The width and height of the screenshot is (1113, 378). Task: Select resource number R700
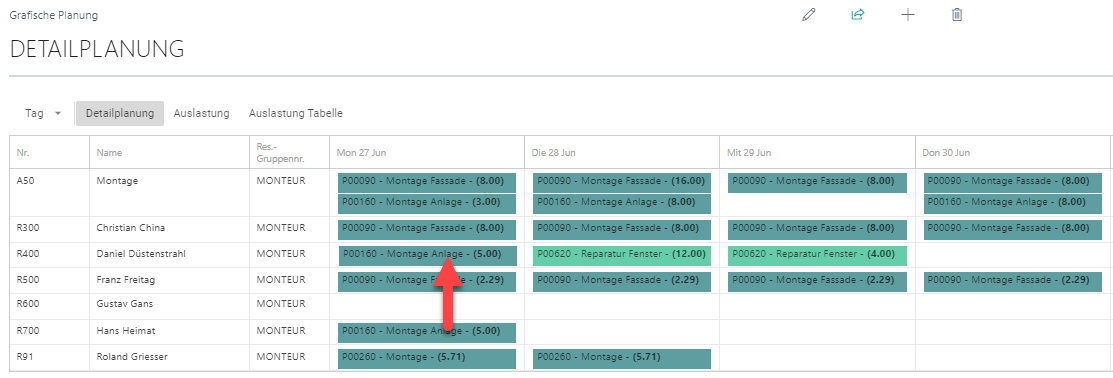pos(28,330)
